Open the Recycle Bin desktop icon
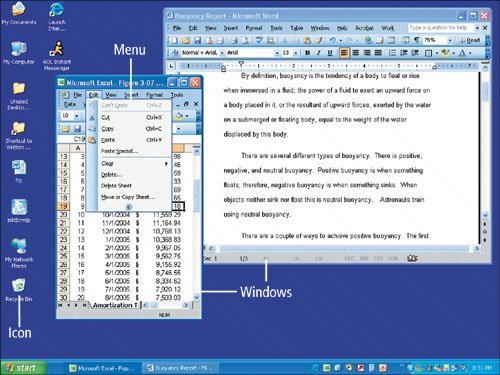 tap(19, 290)
